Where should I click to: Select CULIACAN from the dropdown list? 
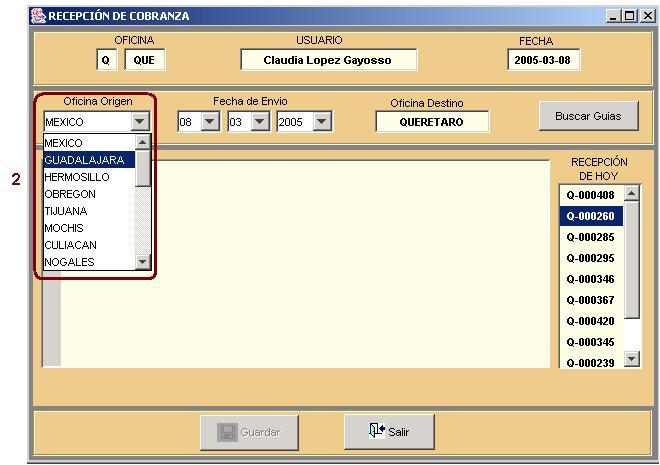pos(71,245)
